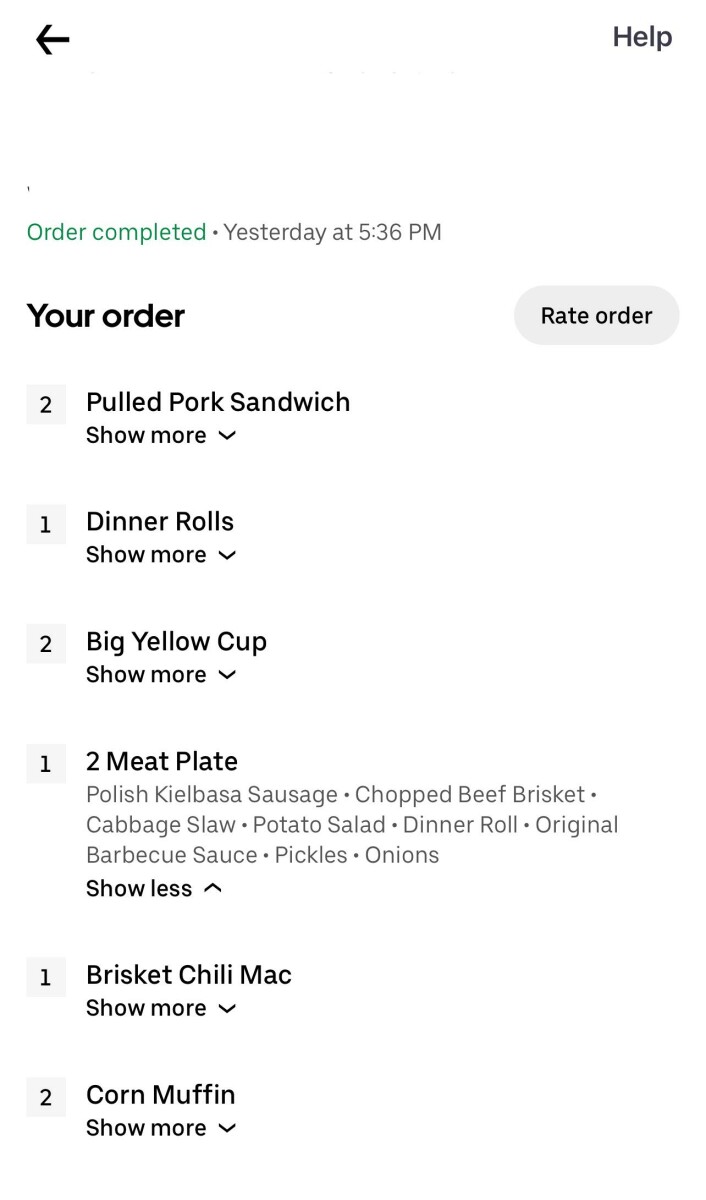Collapse 2 Meat Plate with Show less
This screenshot has height=1200, width=706.
(154, 888)
